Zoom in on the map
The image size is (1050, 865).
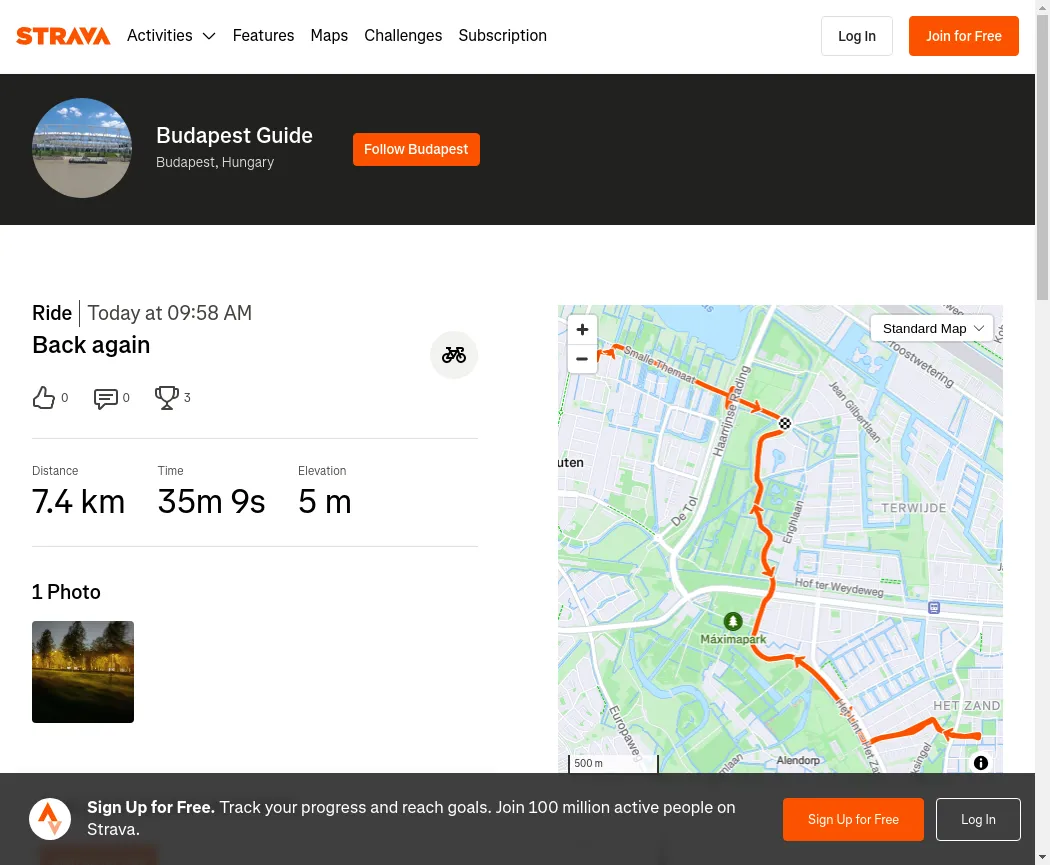[x=582, y=329]
